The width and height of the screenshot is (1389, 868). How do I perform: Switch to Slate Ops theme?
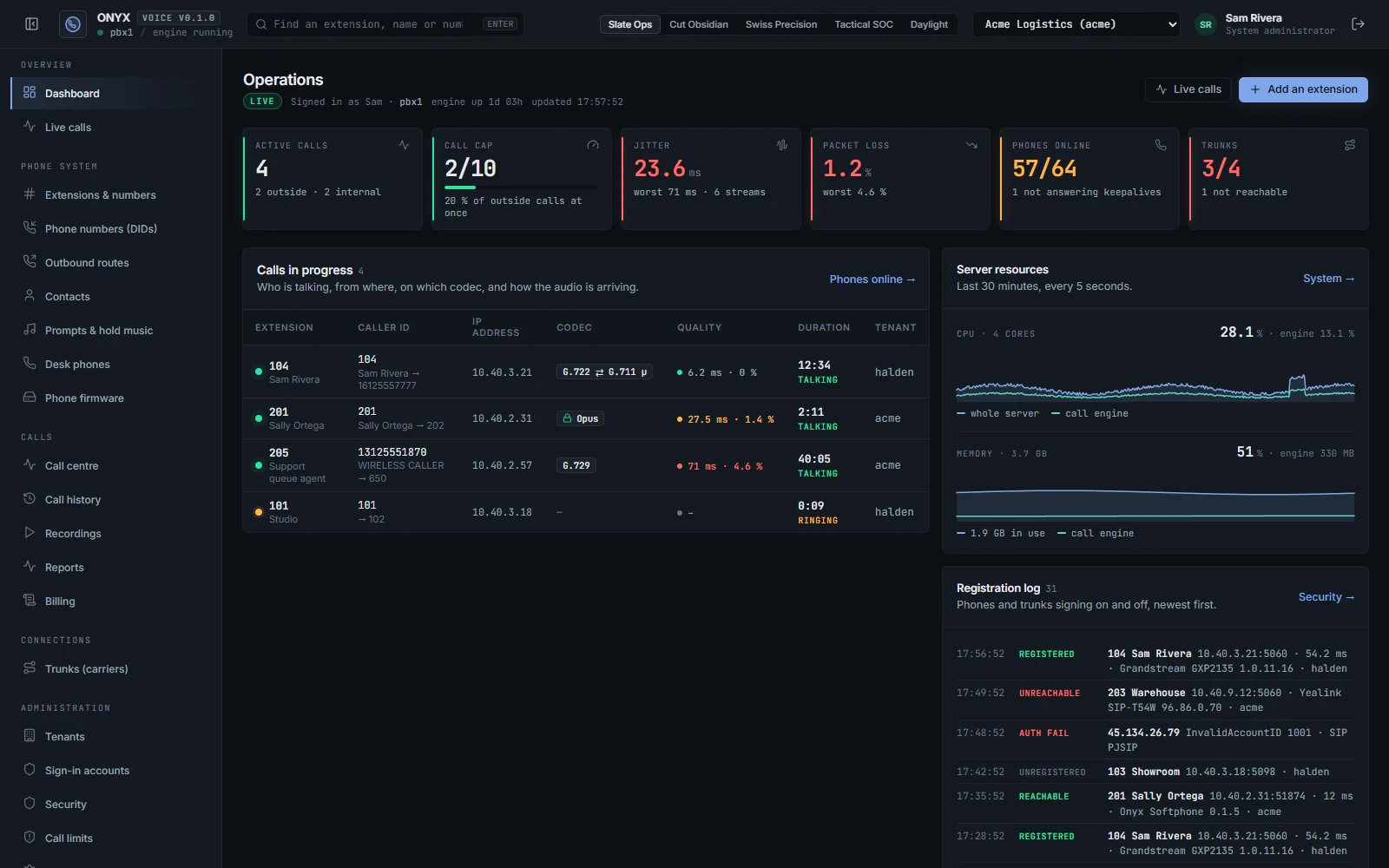click(630, 24)
